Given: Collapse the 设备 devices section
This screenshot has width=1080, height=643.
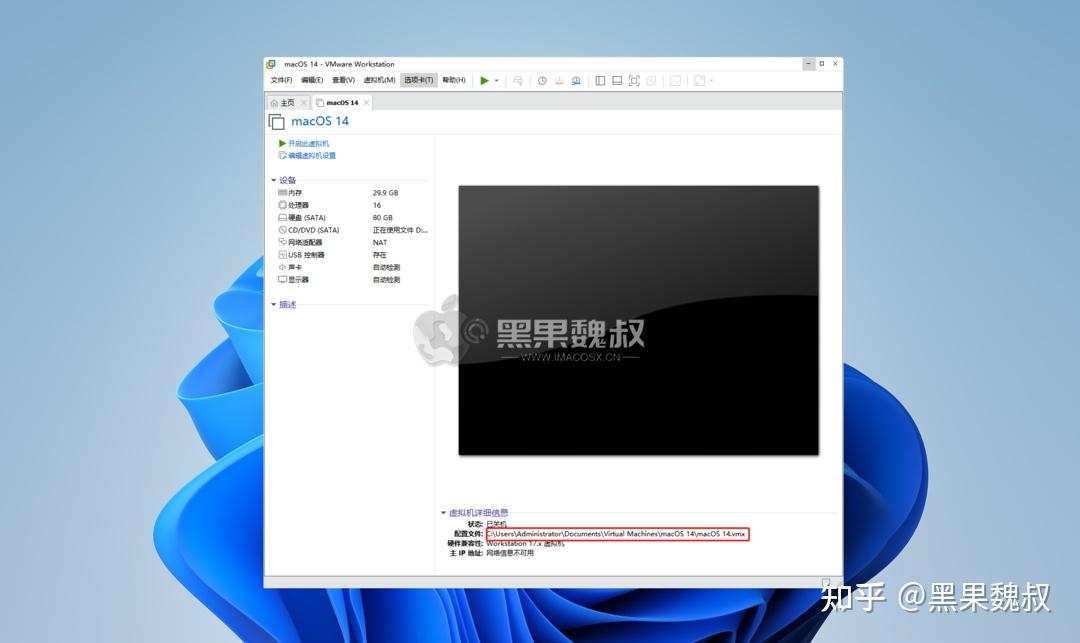Looking at the screenshot, I should tap(273, 181).
